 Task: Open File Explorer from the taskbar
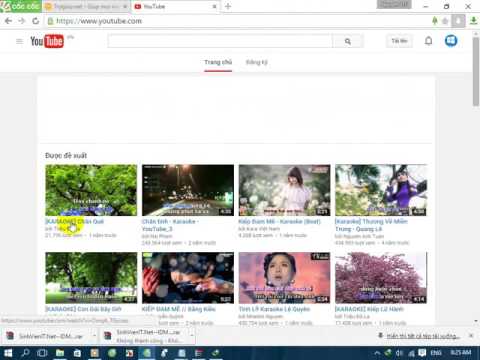[60, 353]
